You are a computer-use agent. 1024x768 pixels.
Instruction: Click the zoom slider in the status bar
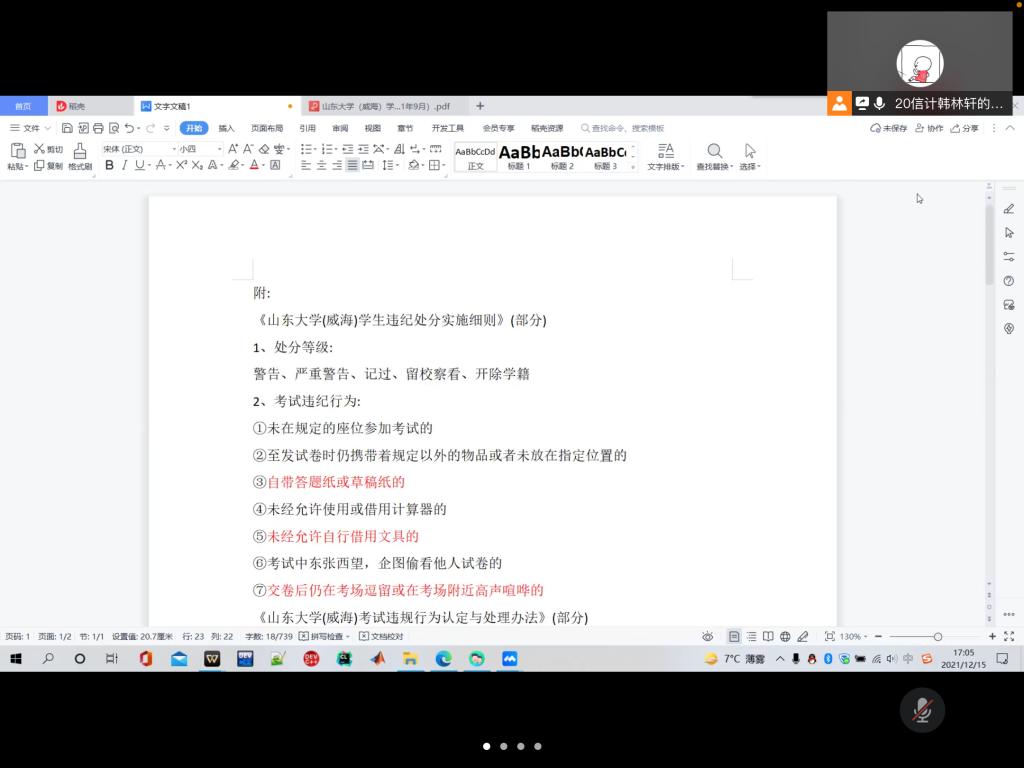point(937,636)
